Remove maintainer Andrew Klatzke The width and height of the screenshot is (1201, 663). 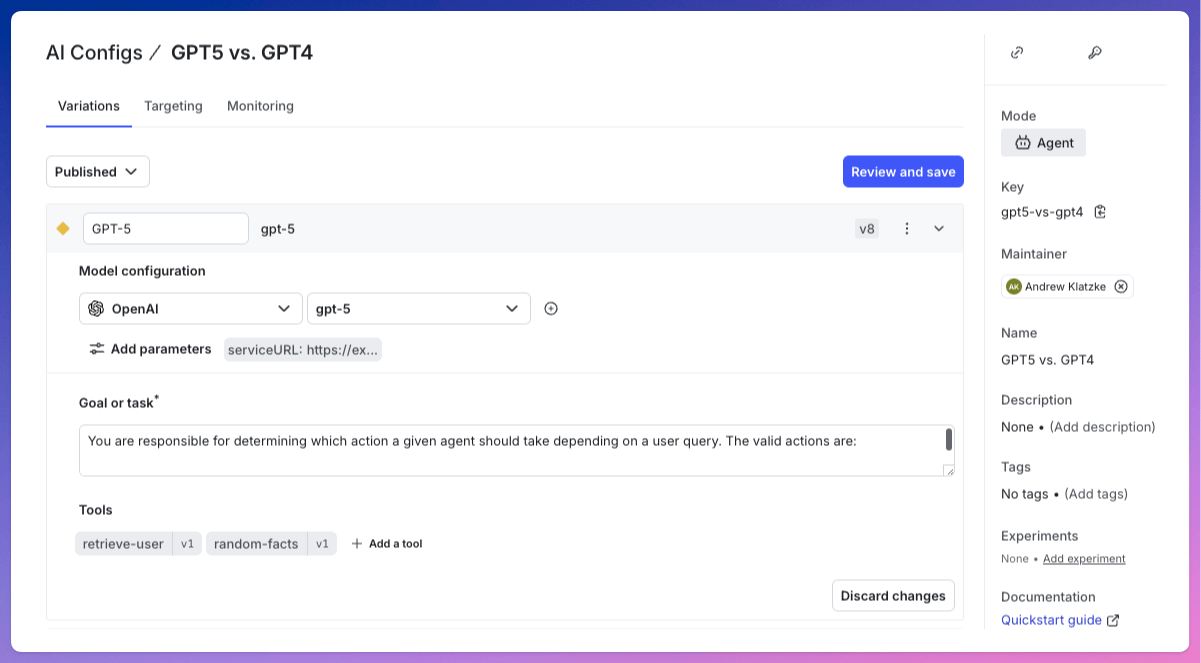[1121, 287]
